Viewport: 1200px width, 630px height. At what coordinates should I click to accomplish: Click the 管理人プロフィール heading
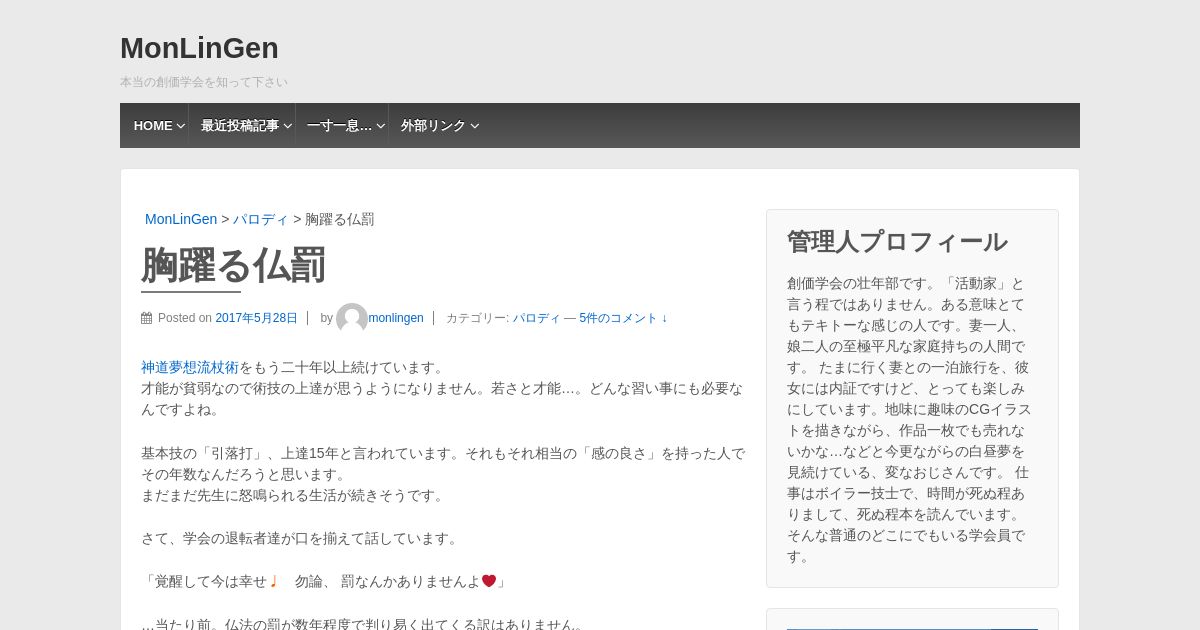(x=897, y=242)
